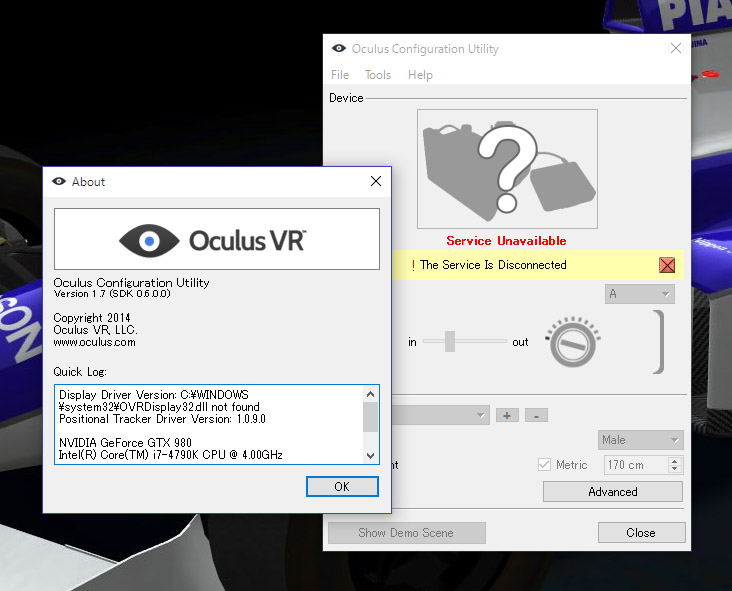The image size is (732, 591).
Task: Expand the gender dropdown showing Male
Action: pos(641,440)
